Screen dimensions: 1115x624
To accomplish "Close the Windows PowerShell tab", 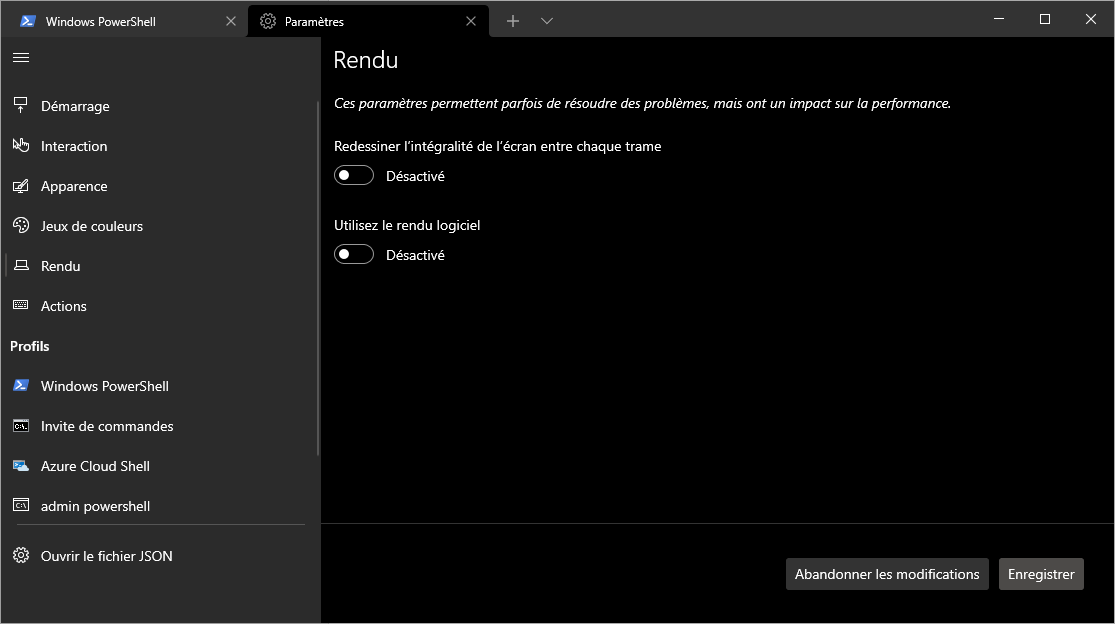I will (231, 21).
